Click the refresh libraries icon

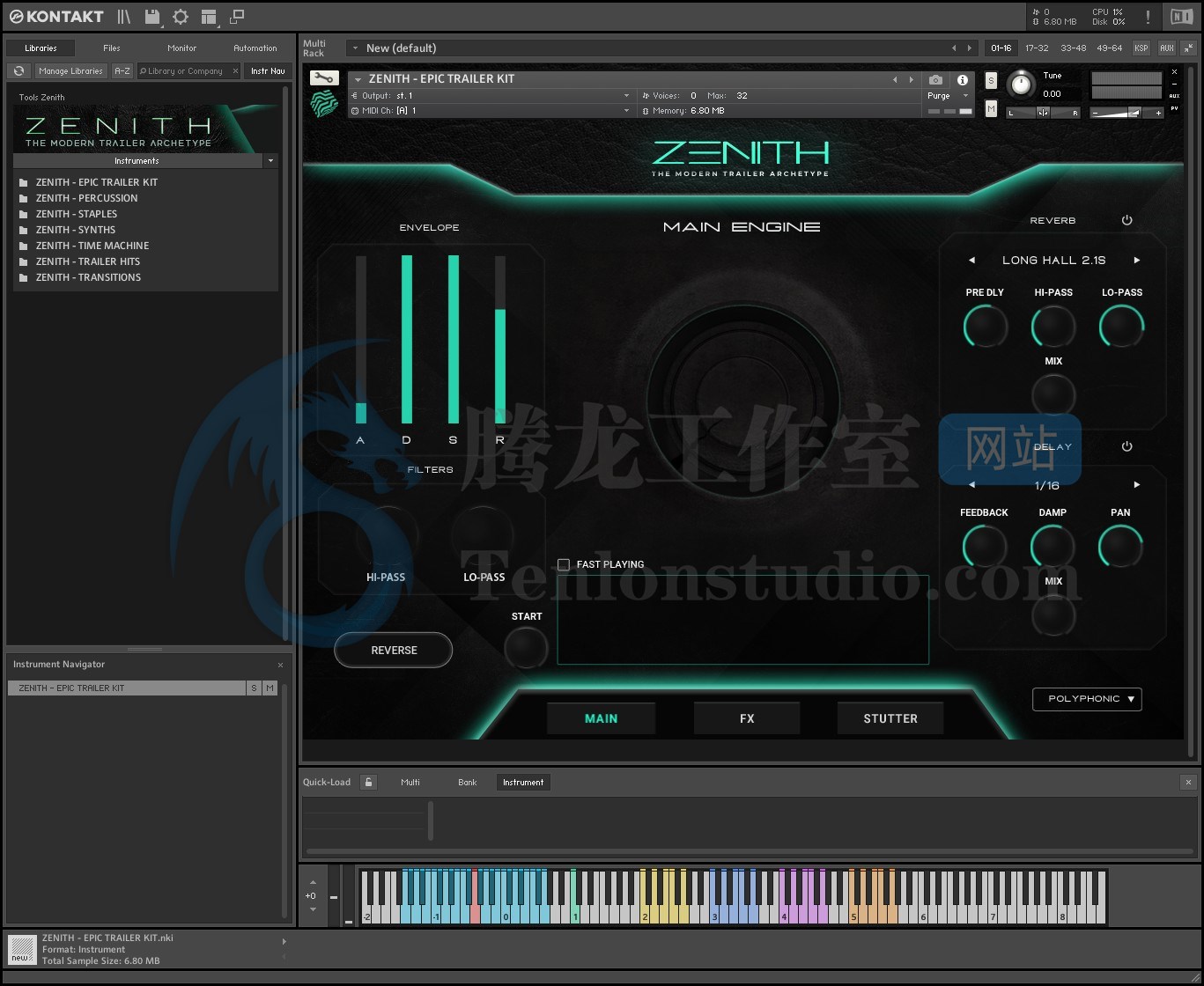click(18, 70)
